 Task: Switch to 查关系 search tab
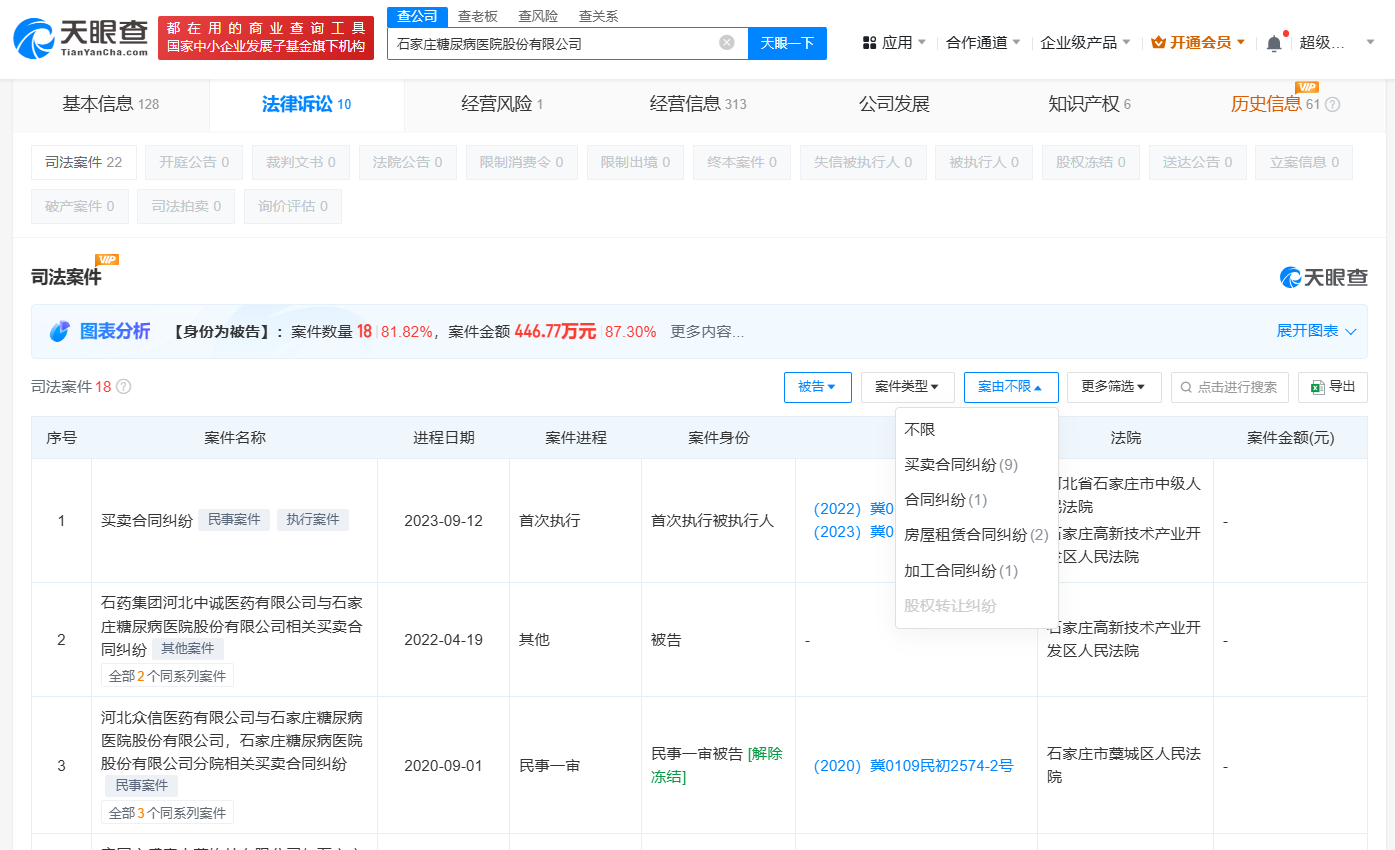pos(598,16)
